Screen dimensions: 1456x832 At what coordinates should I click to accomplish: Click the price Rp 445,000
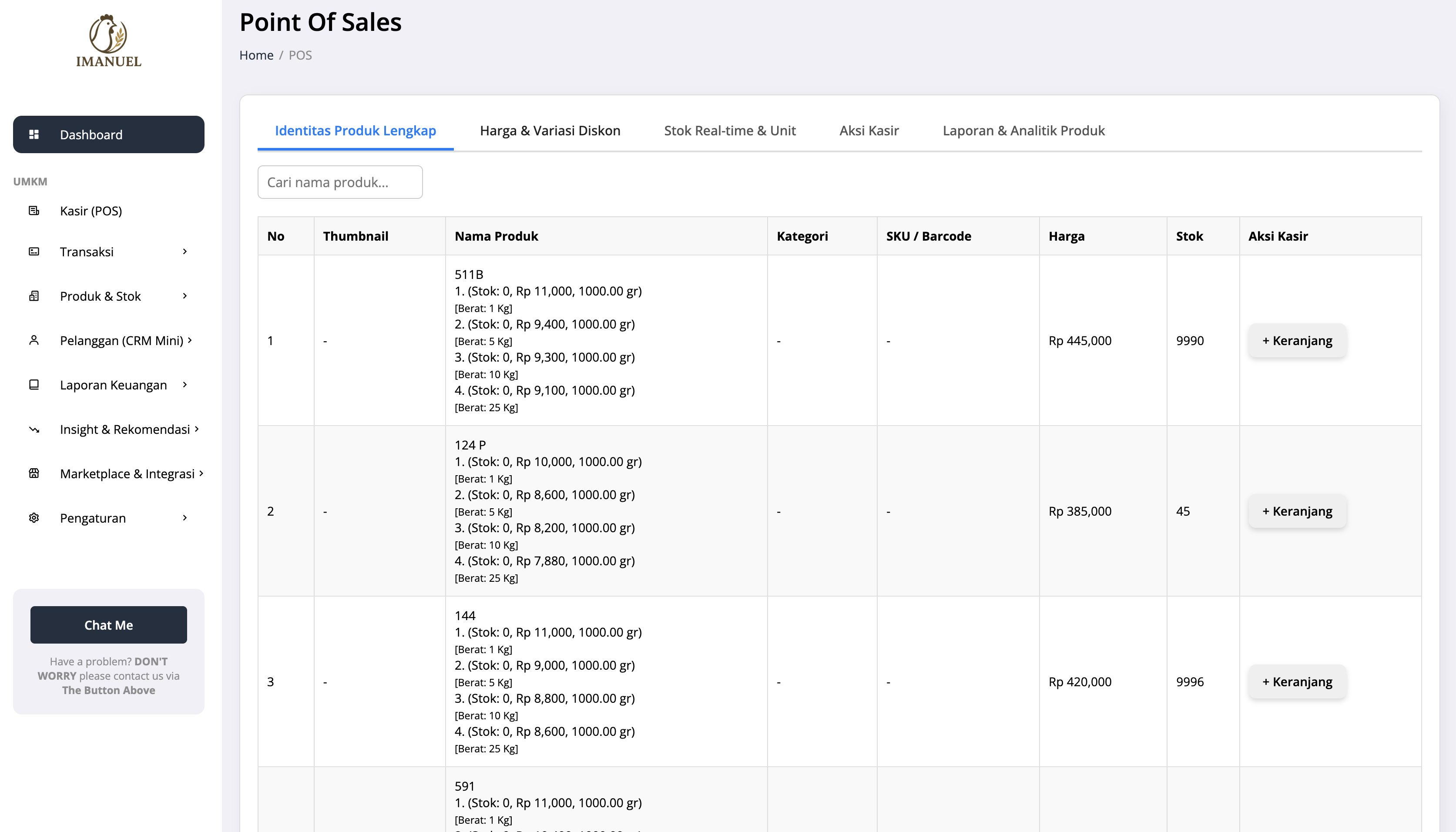coord(1080,341)
